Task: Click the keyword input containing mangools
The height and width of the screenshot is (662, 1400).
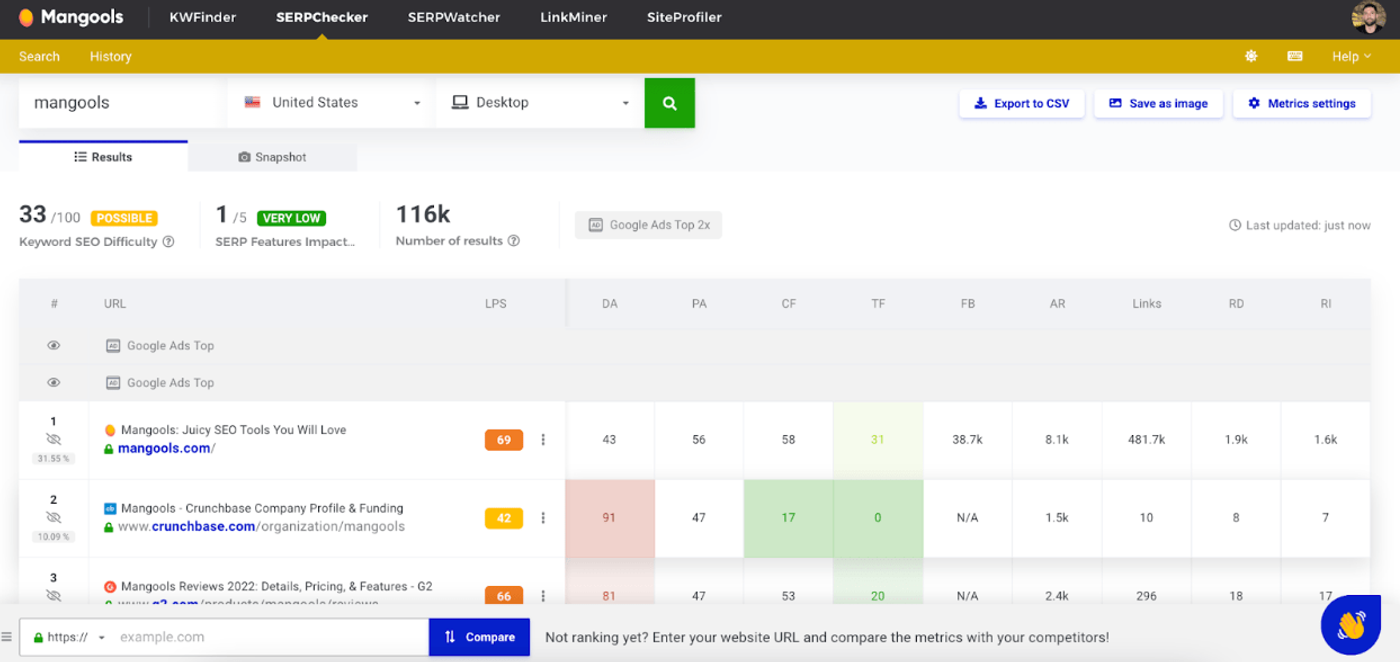Action: [123, 103]
